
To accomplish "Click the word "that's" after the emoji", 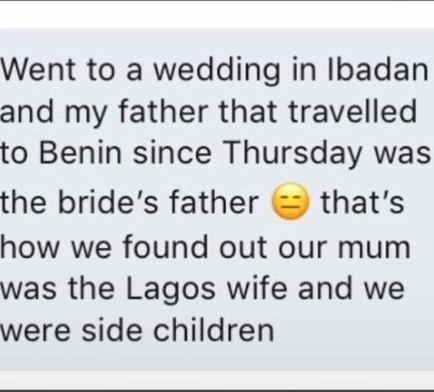I will [363, 201].
